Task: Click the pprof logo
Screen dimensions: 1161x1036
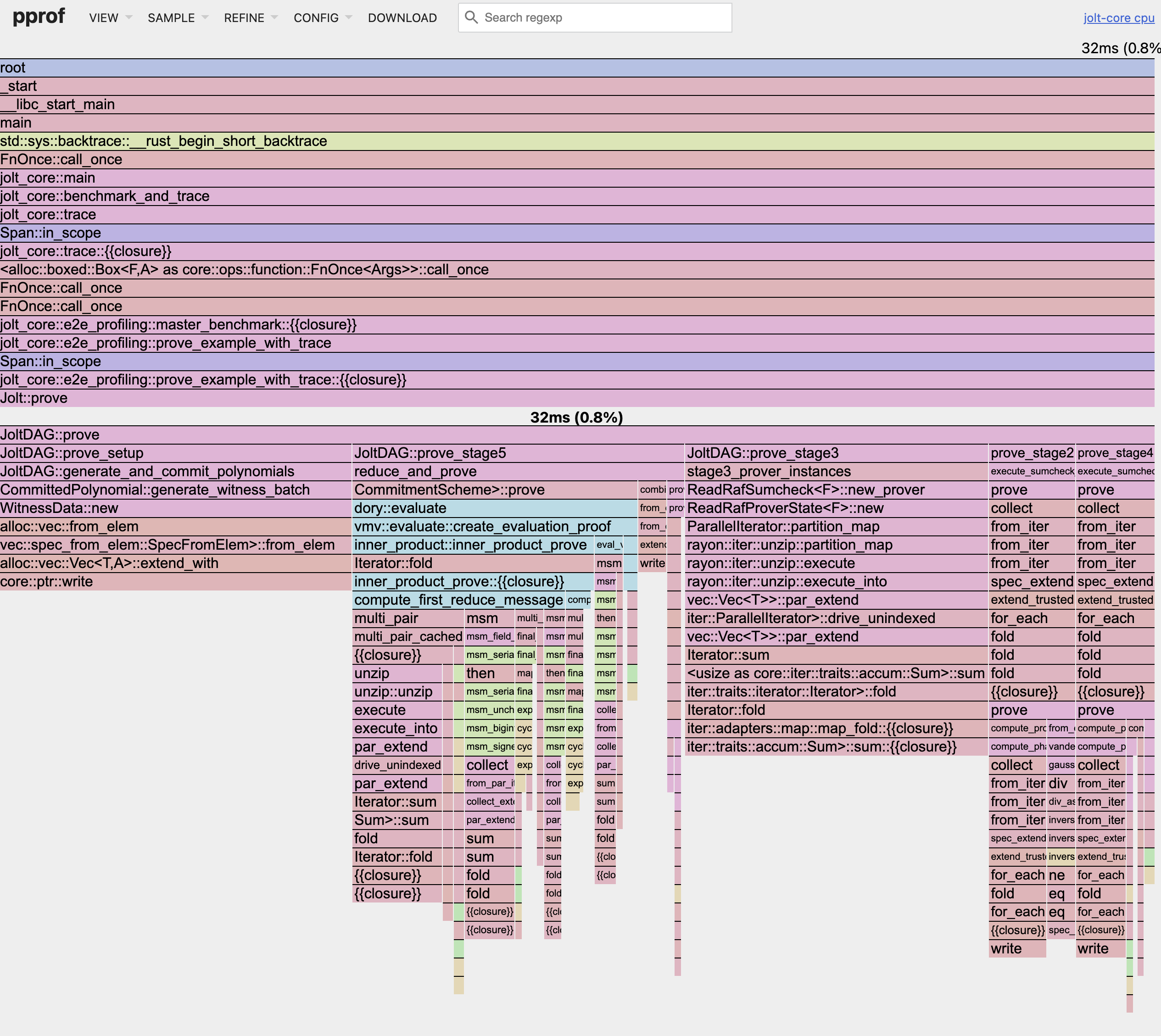Action: point(38,17)
